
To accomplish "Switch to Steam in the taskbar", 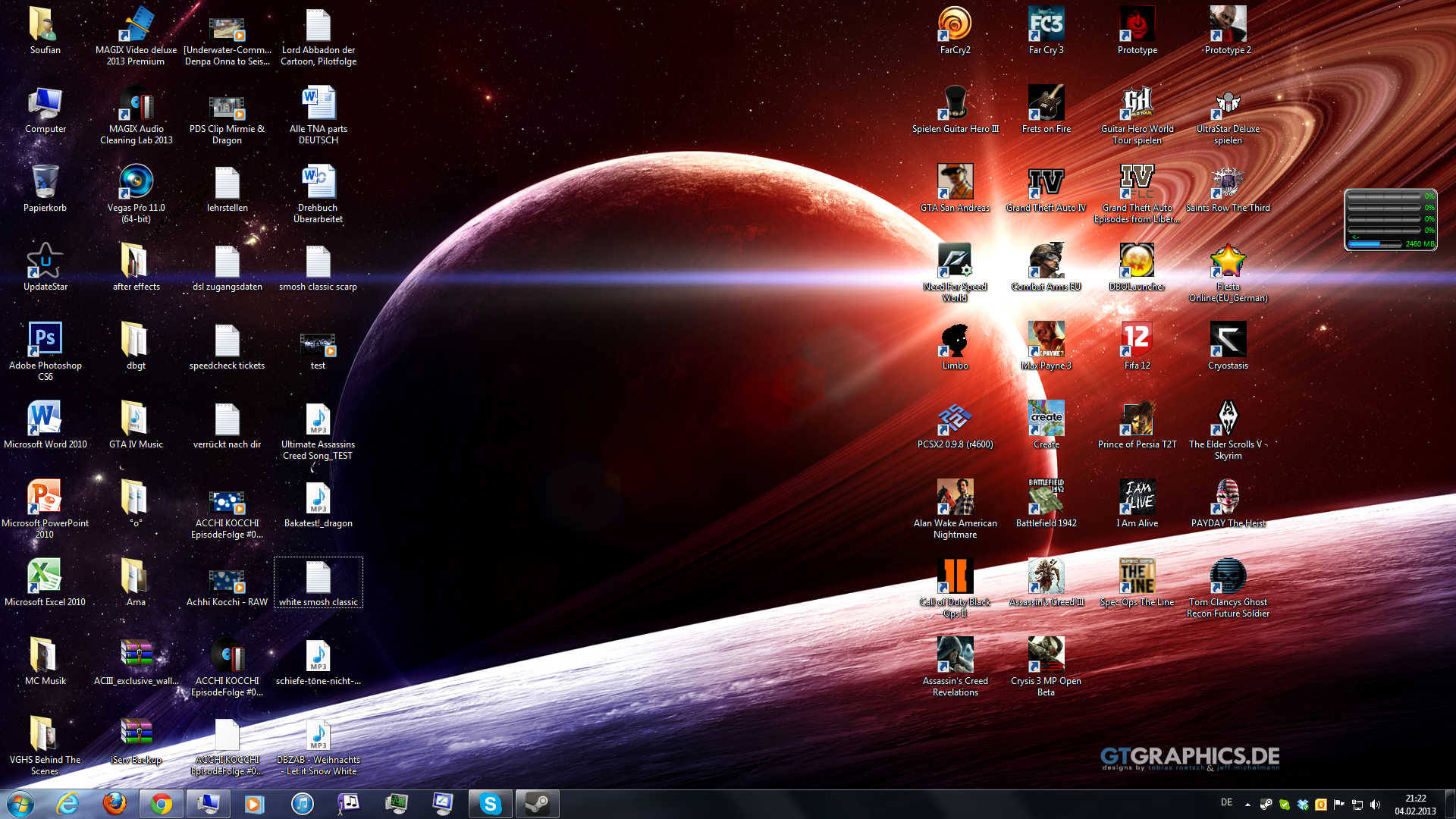I will 537,804.
